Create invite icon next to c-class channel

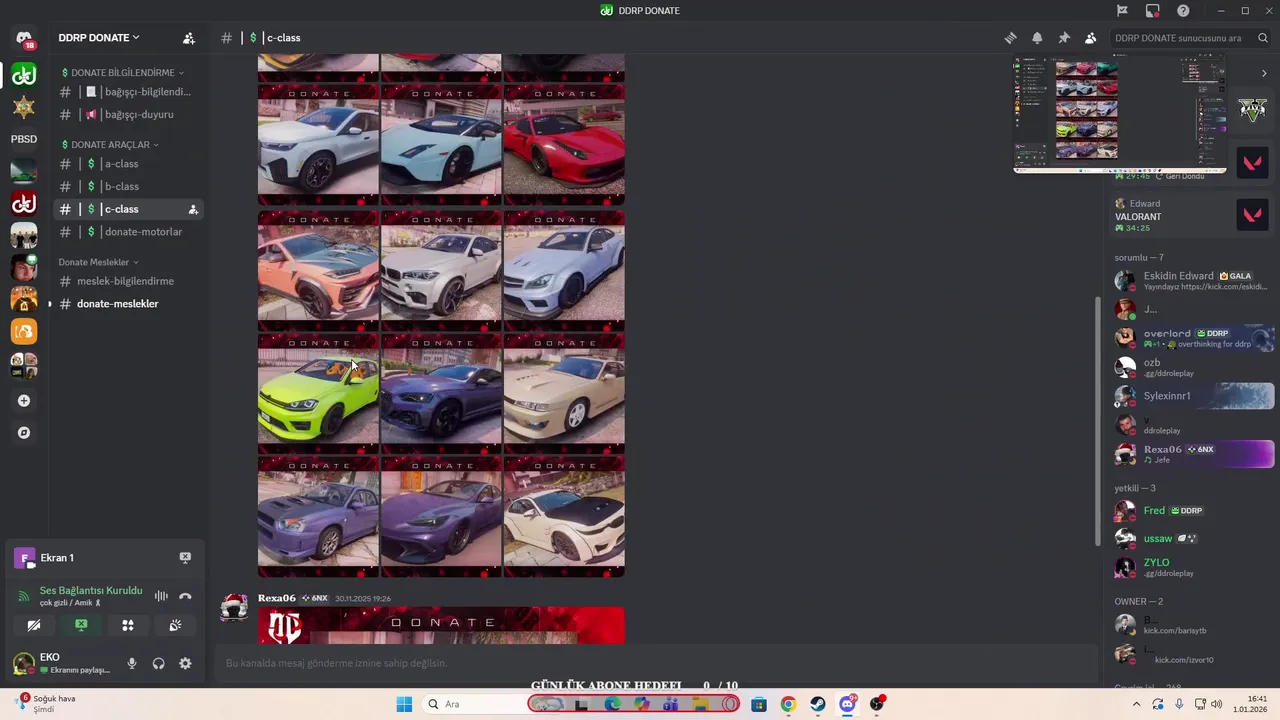pyautogui.click(x=192, y=209)
